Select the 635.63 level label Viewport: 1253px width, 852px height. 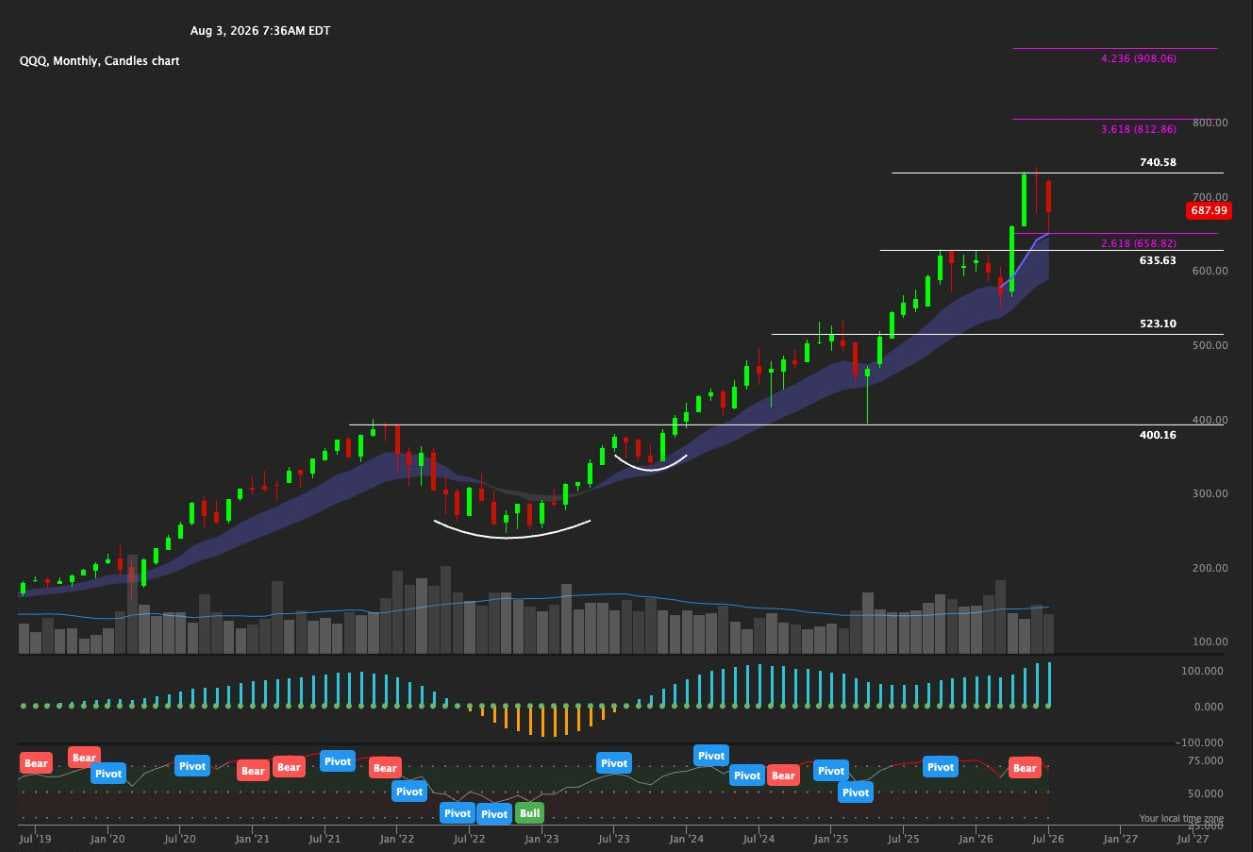[1158, 260]
